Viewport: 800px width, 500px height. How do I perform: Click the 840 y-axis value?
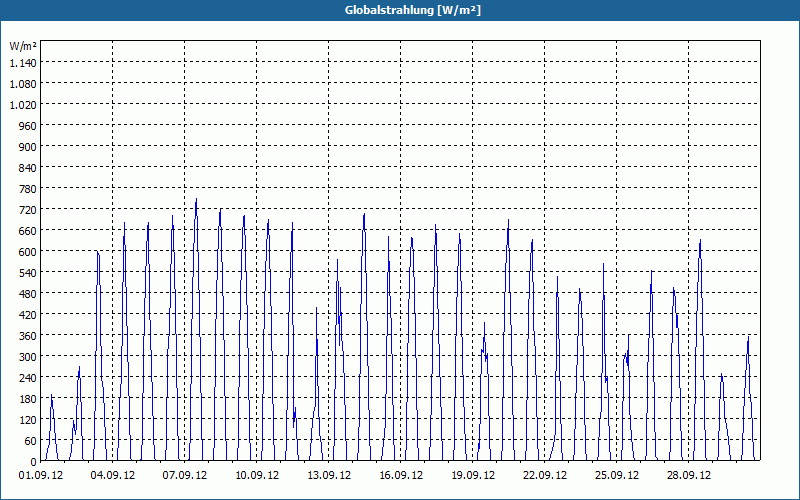[x=29, y=168]
